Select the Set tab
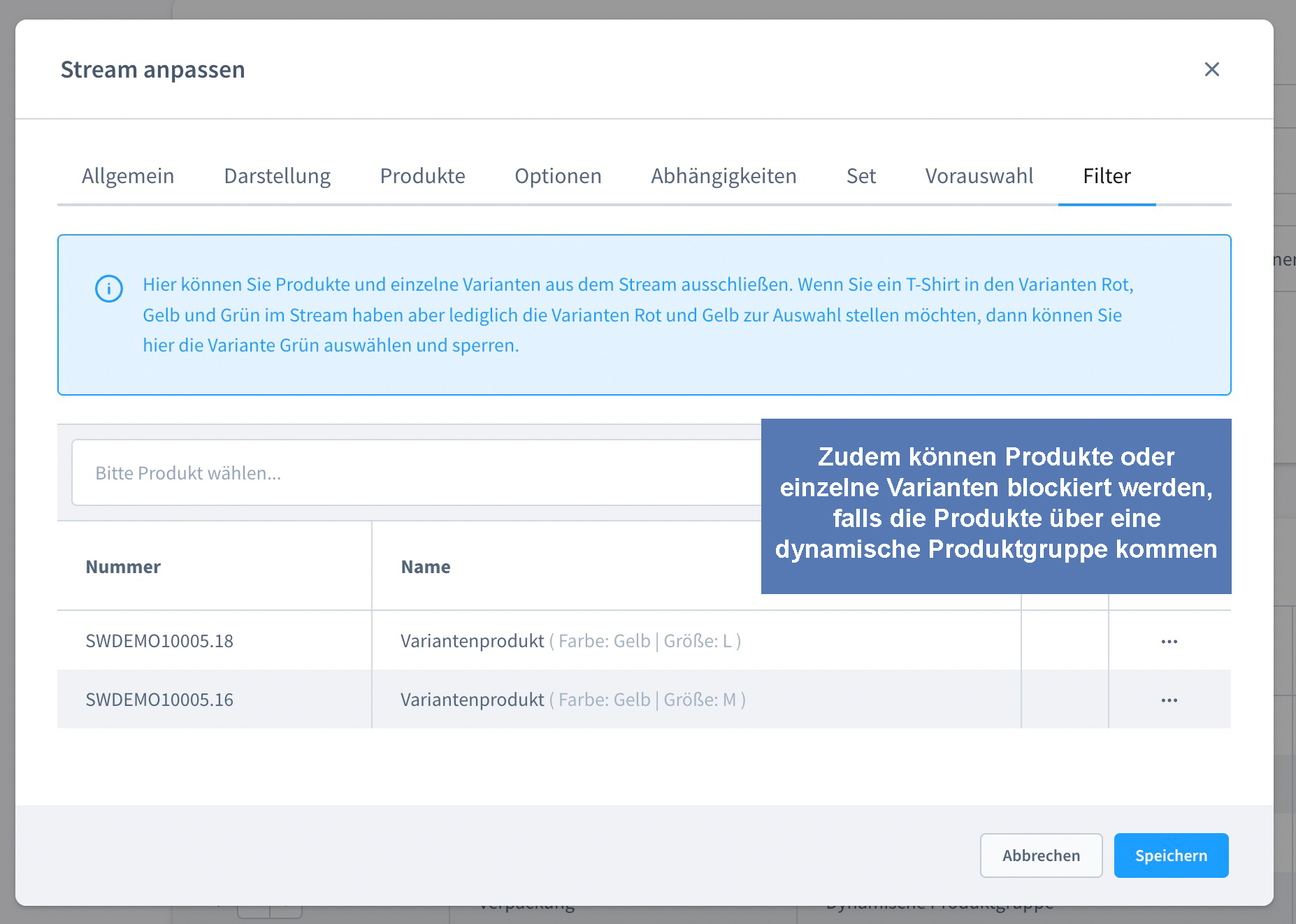 [861, 175]
